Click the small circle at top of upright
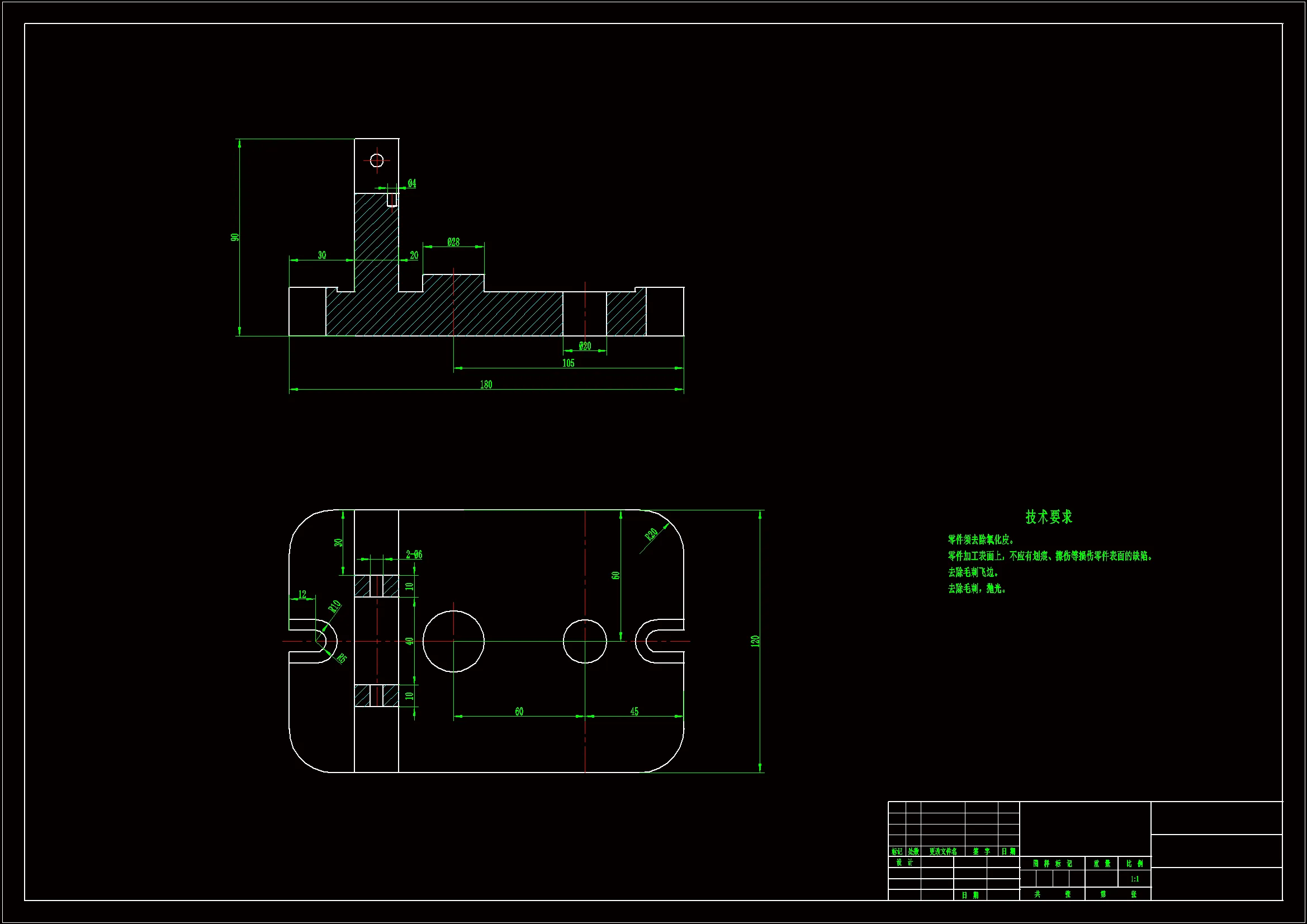The width and height of the screenshot is (1307, 924). 377,160
